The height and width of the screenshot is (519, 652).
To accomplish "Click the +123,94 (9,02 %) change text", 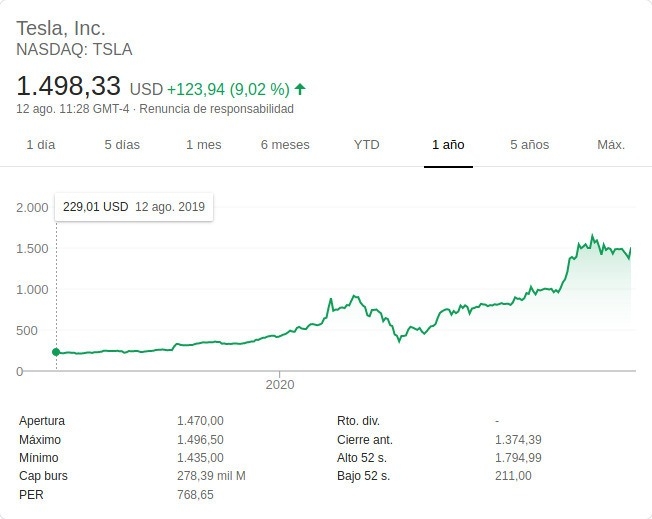I will (228, 89).
